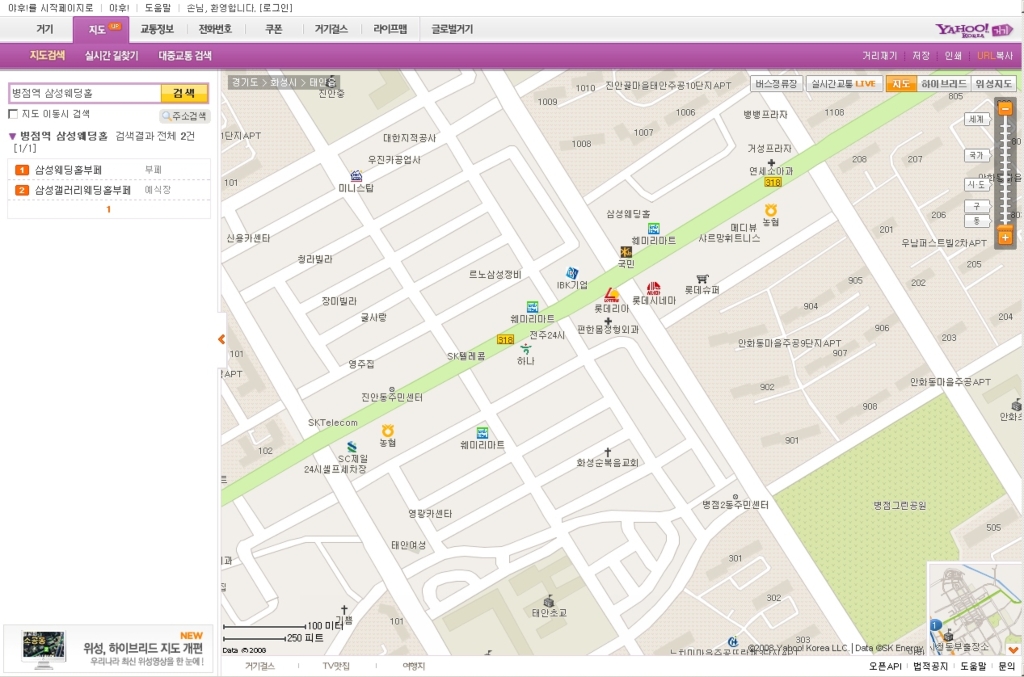Select the 롯데시네마 cinema icon
This screenshot has height=677, width=1024.
click(x=653, y=288)
